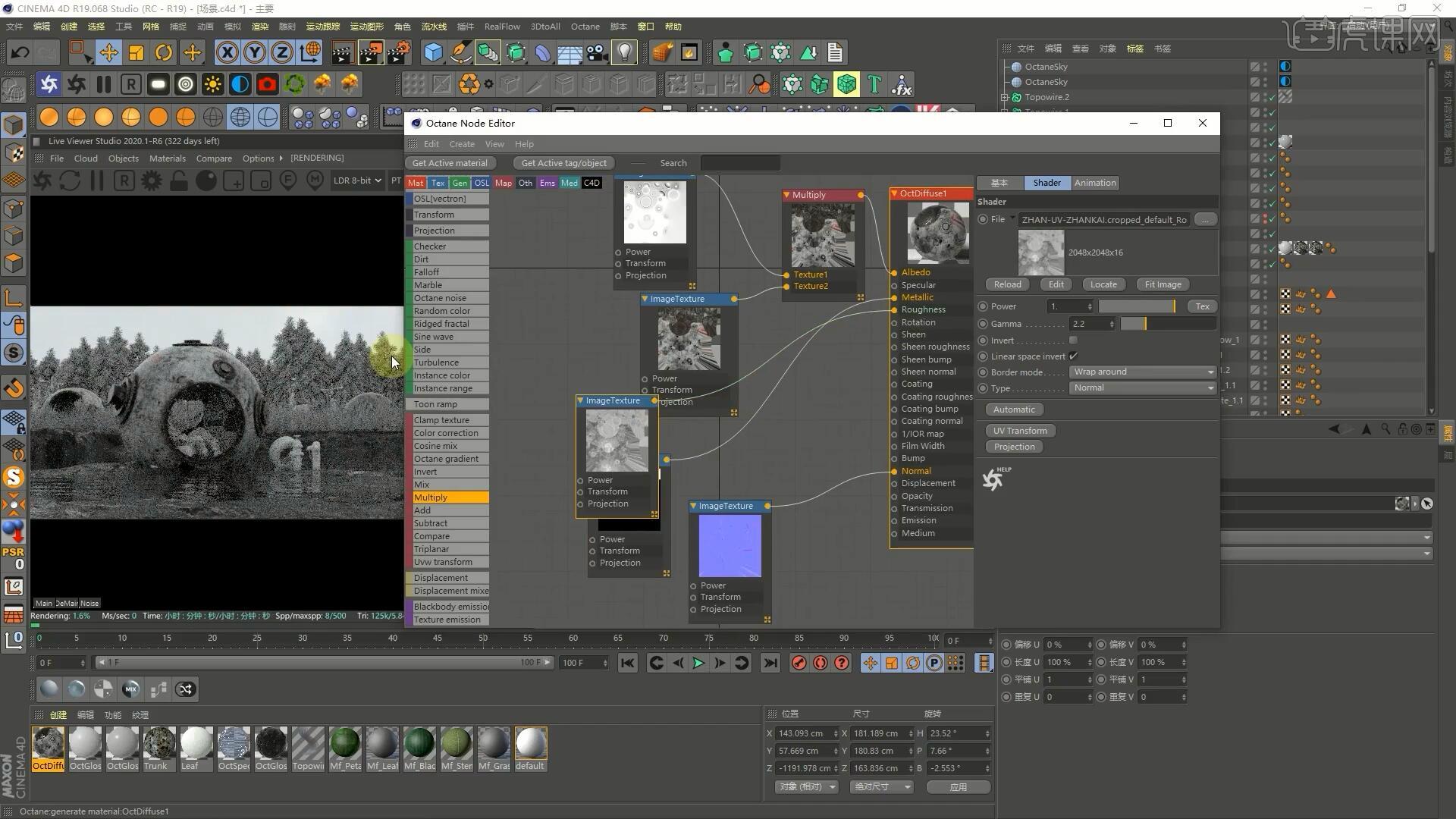Click the Octane live viewer logo icon
The image size is (1456, 819).
49,84
